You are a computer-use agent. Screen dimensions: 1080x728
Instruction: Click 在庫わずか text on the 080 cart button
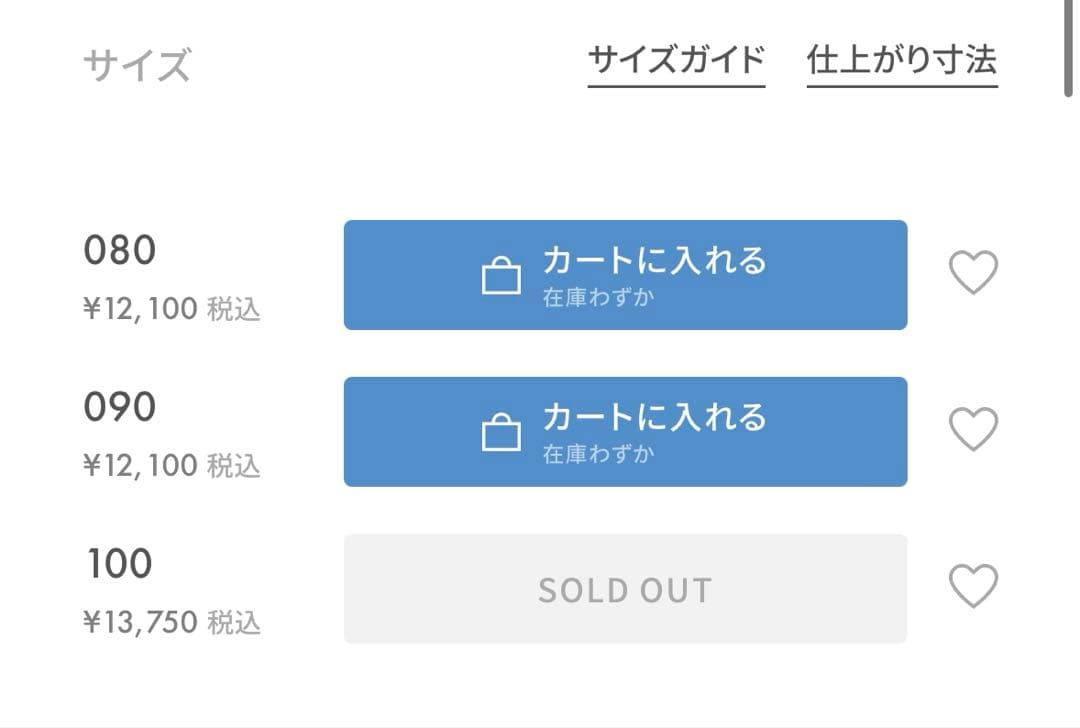pos(598,298)
